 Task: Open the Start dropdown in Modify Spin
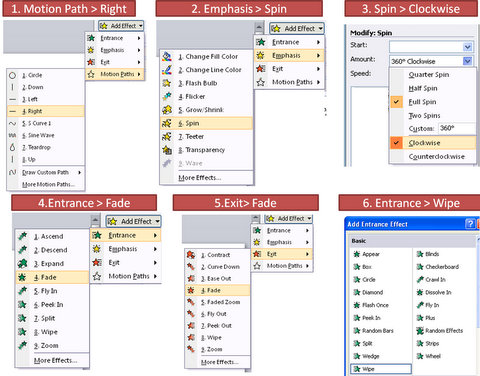pos(468,47)
